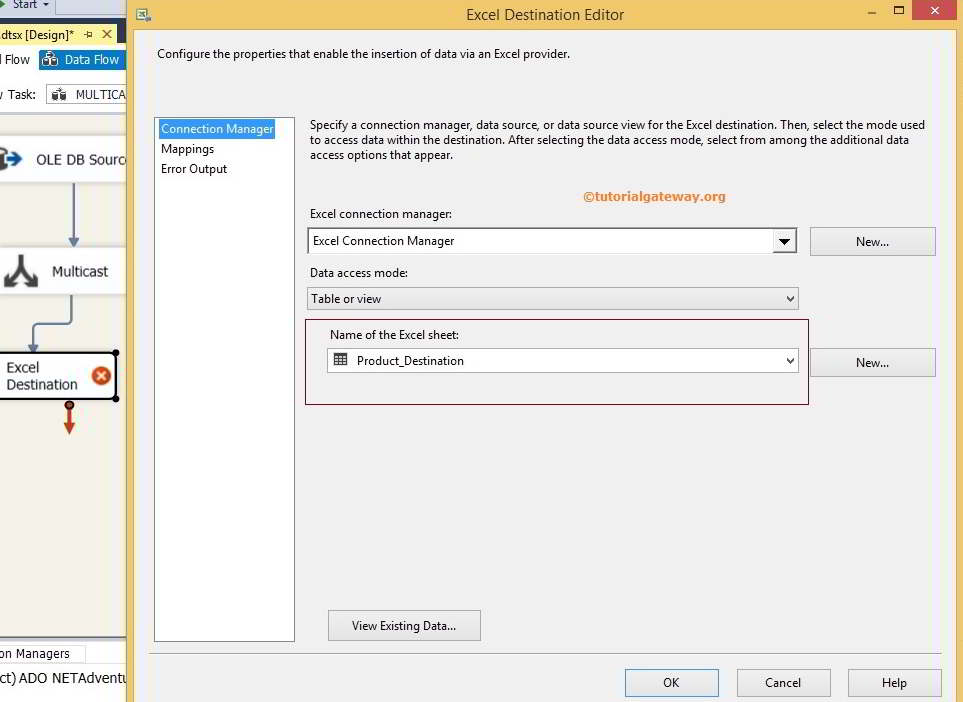This screenshot has width=963, height=702.
Task: Click the Data Flow tab icon
Action: pyautogui.click(x=51, y=59)
